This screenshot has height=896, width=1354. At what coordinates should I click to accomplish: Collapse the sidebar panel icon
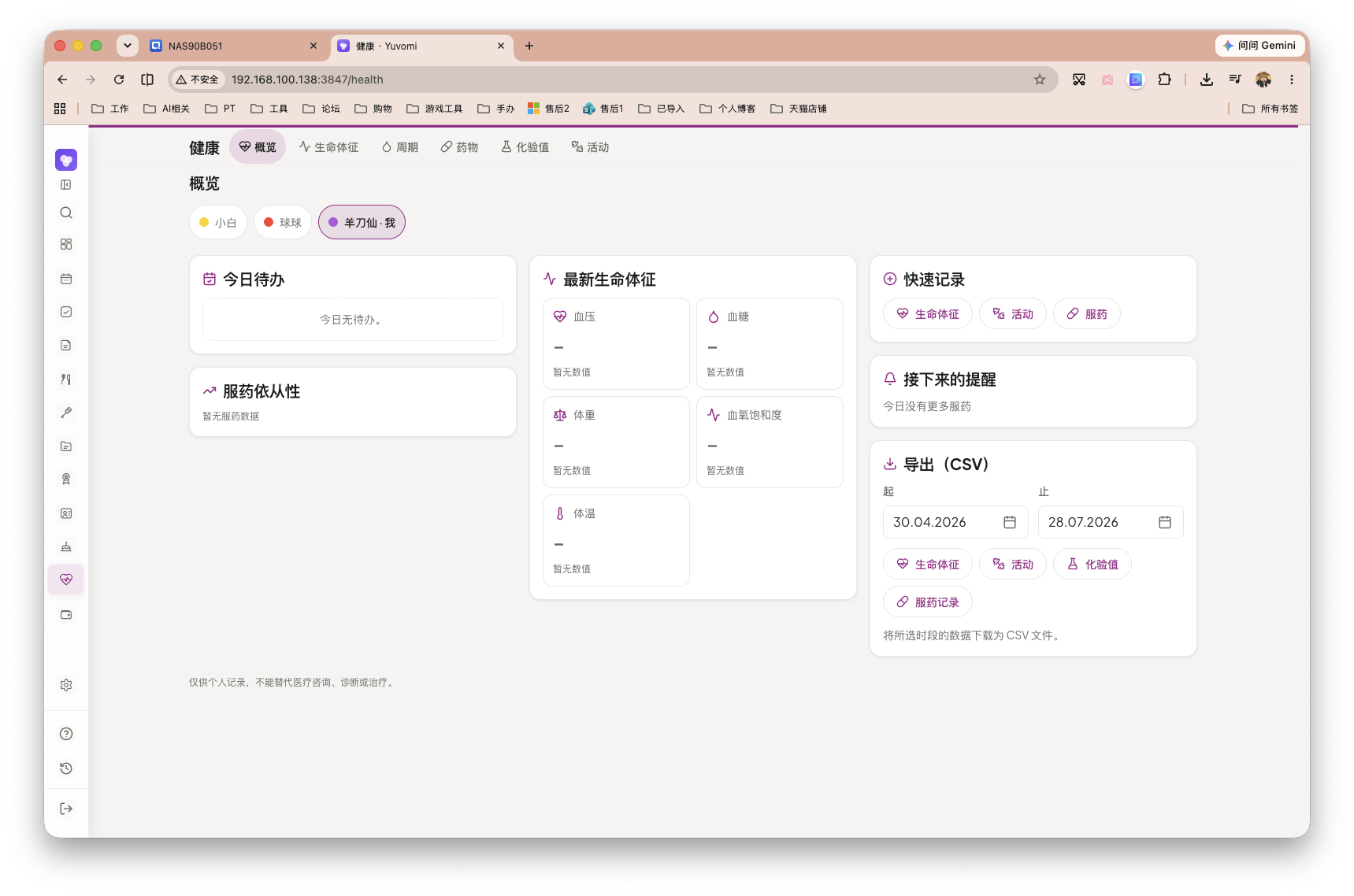tap(66, 185)
